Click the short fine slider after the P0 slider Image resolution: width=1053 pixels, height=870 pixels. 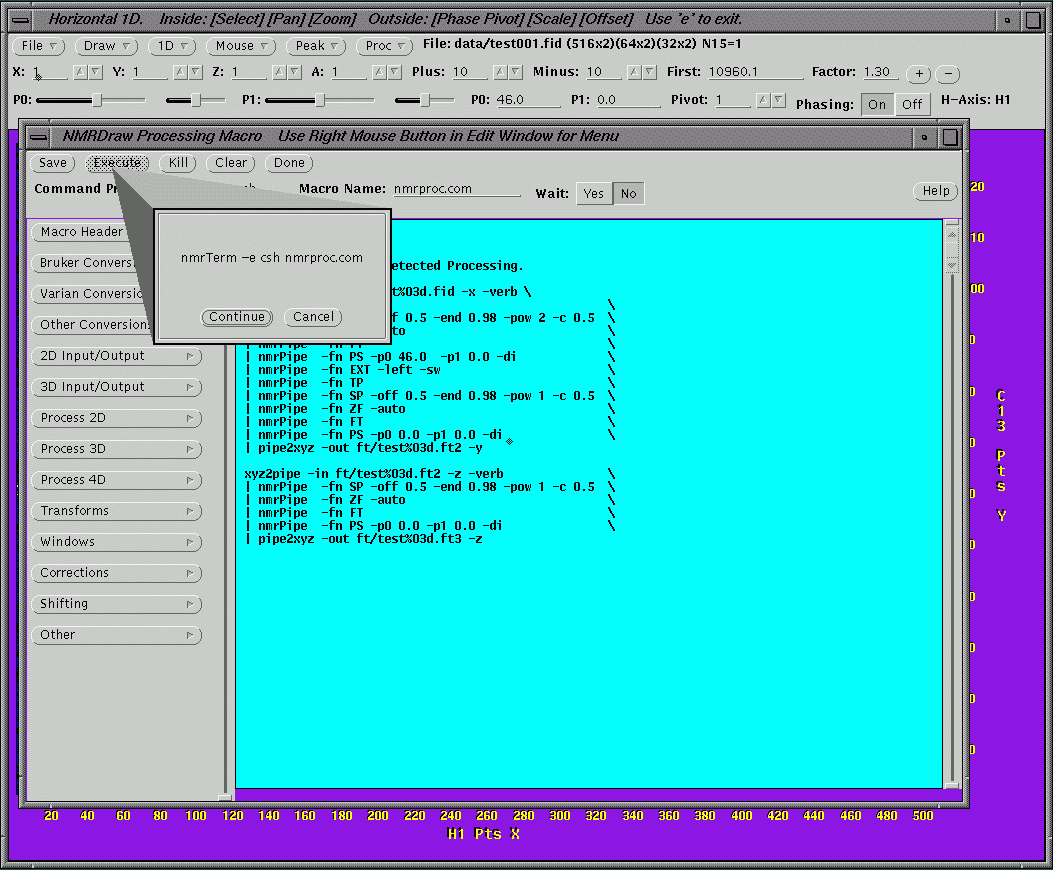(x=195, y=100)
